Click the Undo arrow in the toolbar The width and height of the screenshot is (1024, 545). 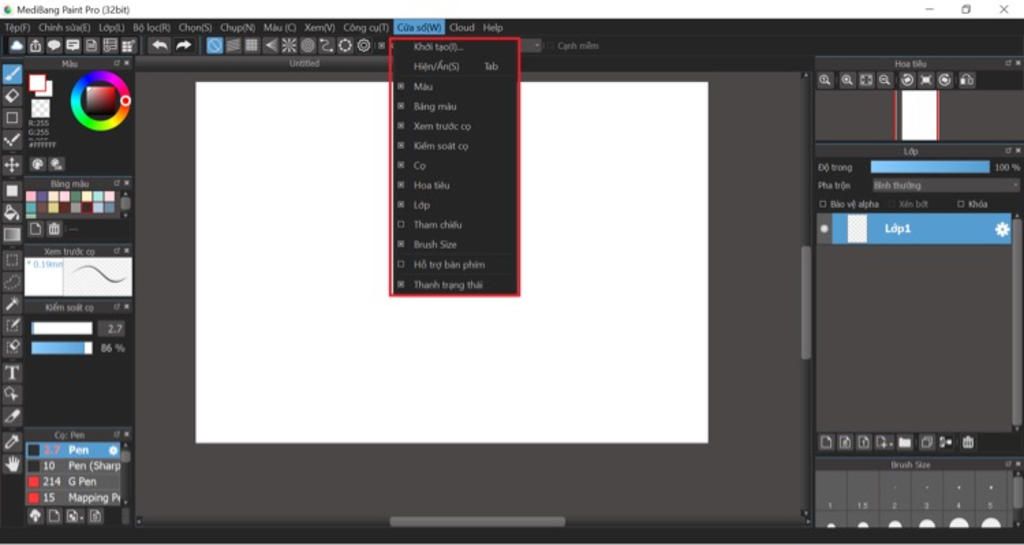(x=159, y=45)
